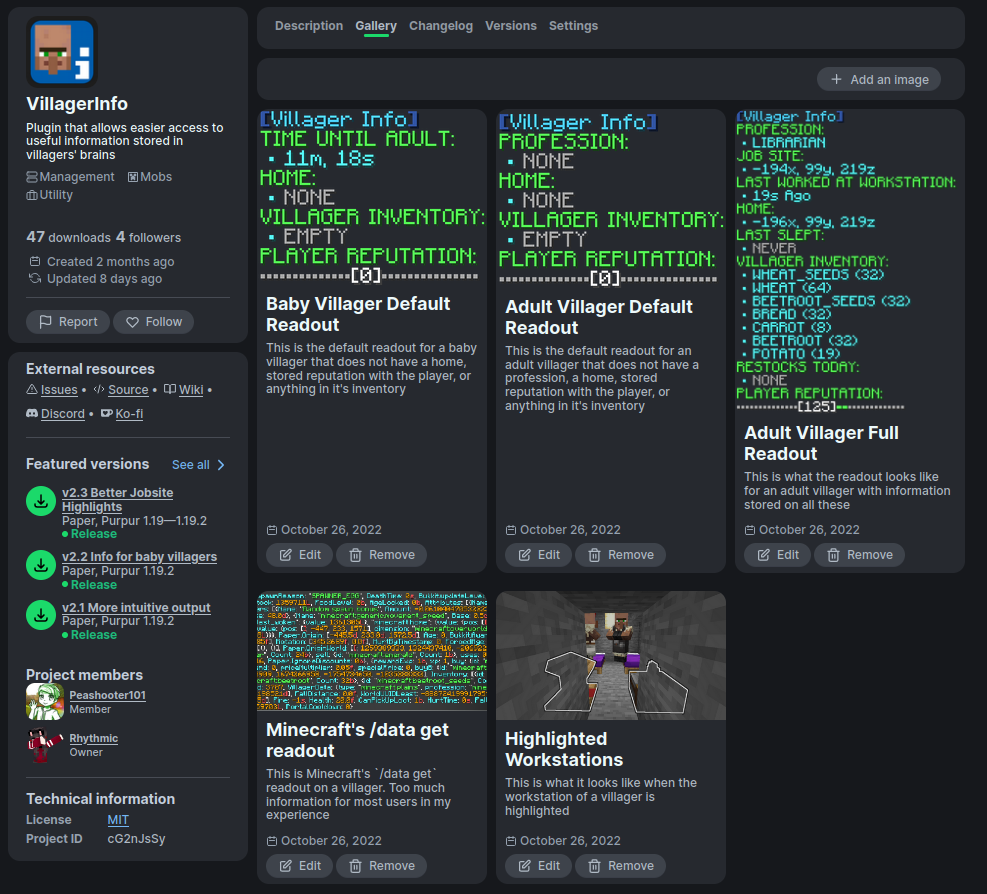
Task: Download v2.1 More intuitive output
Action: [x=40, y=617]
